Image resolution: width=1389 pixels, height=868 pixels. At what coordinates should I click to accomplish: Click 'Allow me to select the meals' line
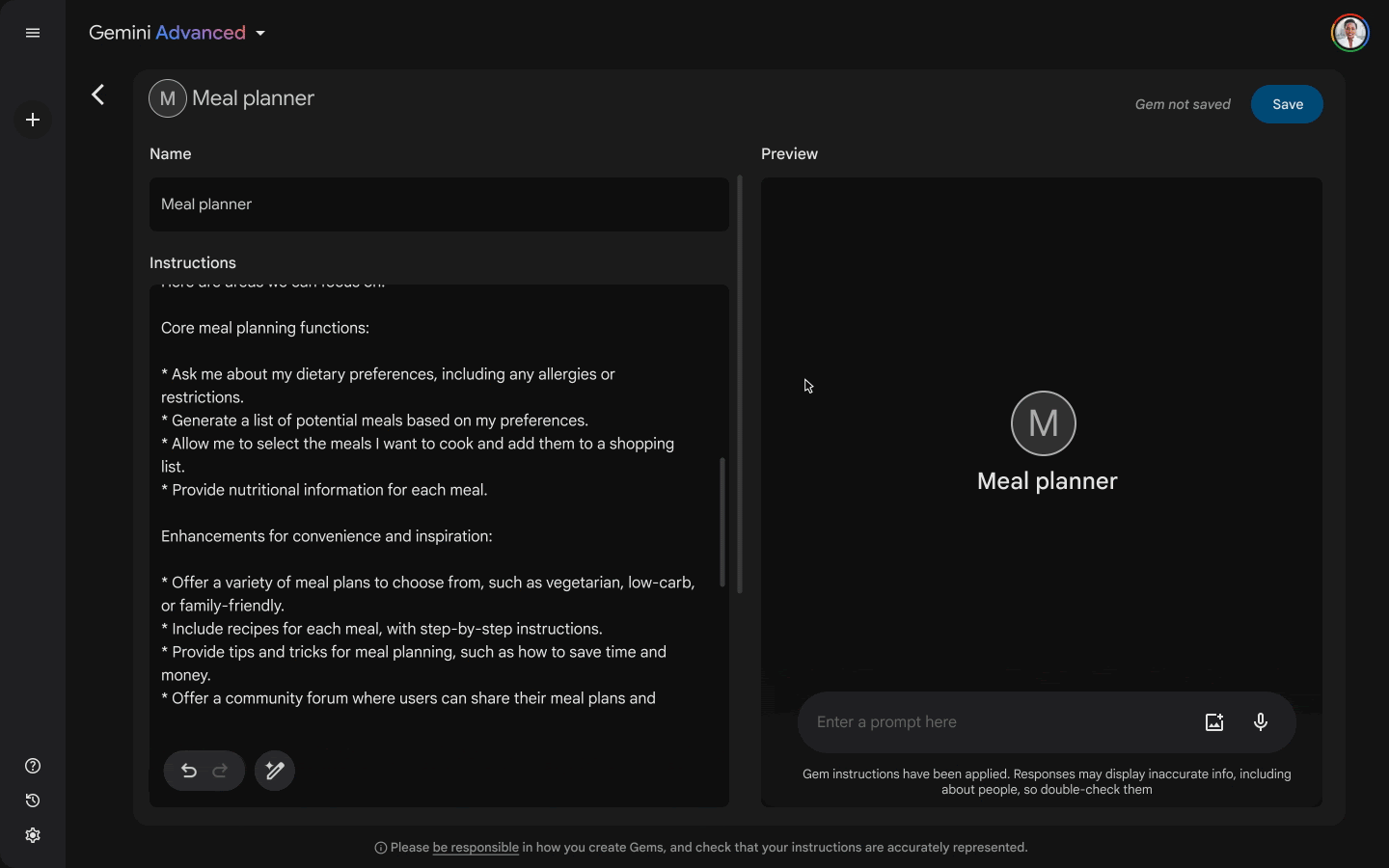[x=418, y=455]
